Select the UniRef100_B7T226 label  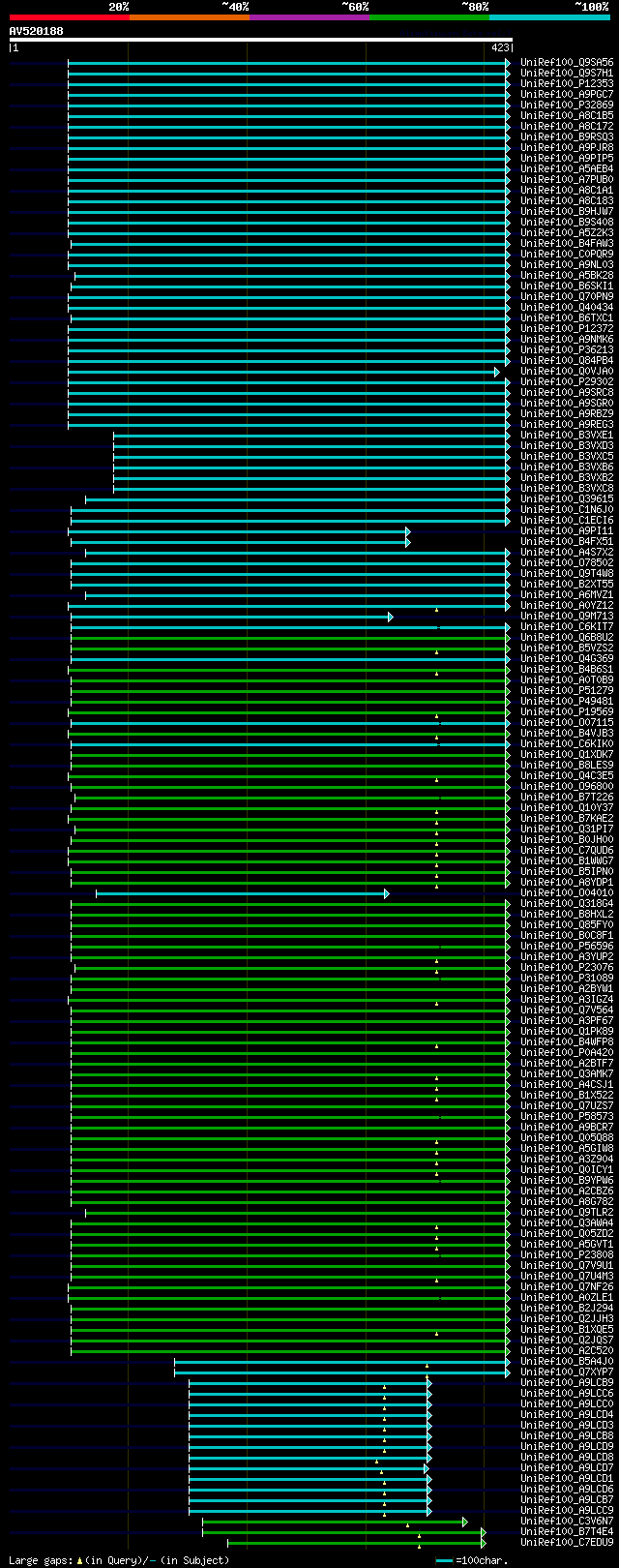pos(567,798)
